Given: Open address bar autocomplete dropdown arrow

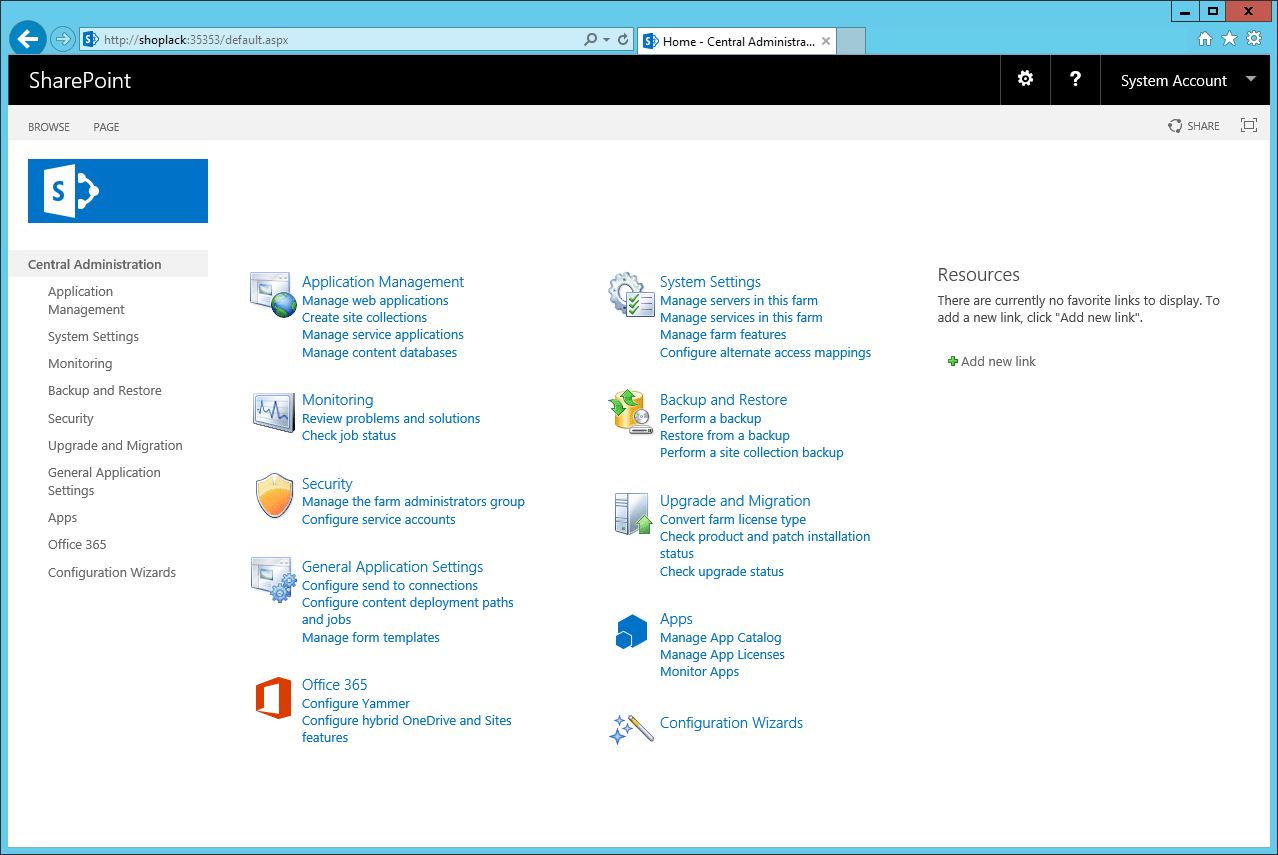Looking at the screenshot, I should tap(606, 40).
